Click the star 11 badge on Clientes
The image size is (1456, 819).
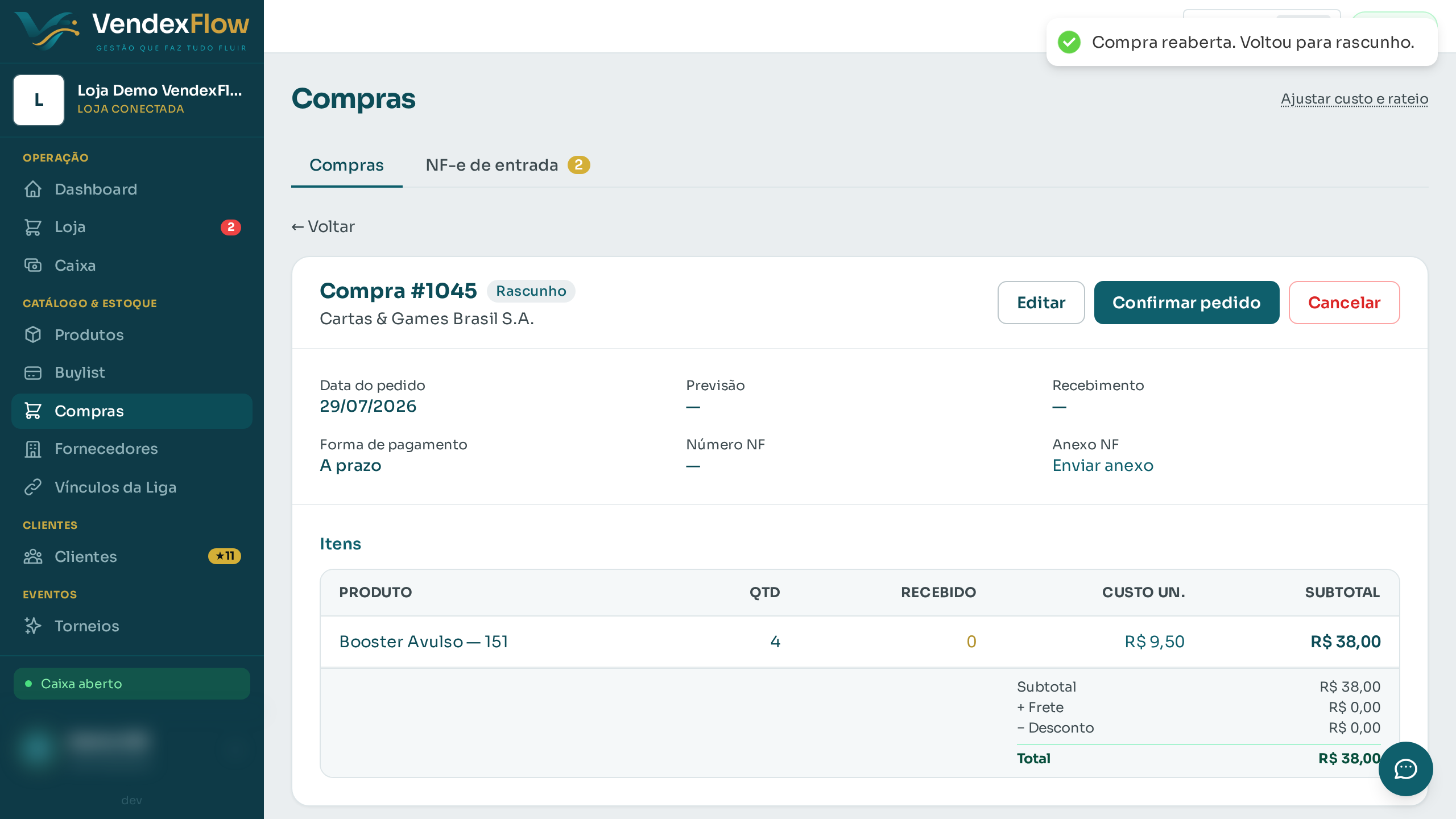point(225,556)
